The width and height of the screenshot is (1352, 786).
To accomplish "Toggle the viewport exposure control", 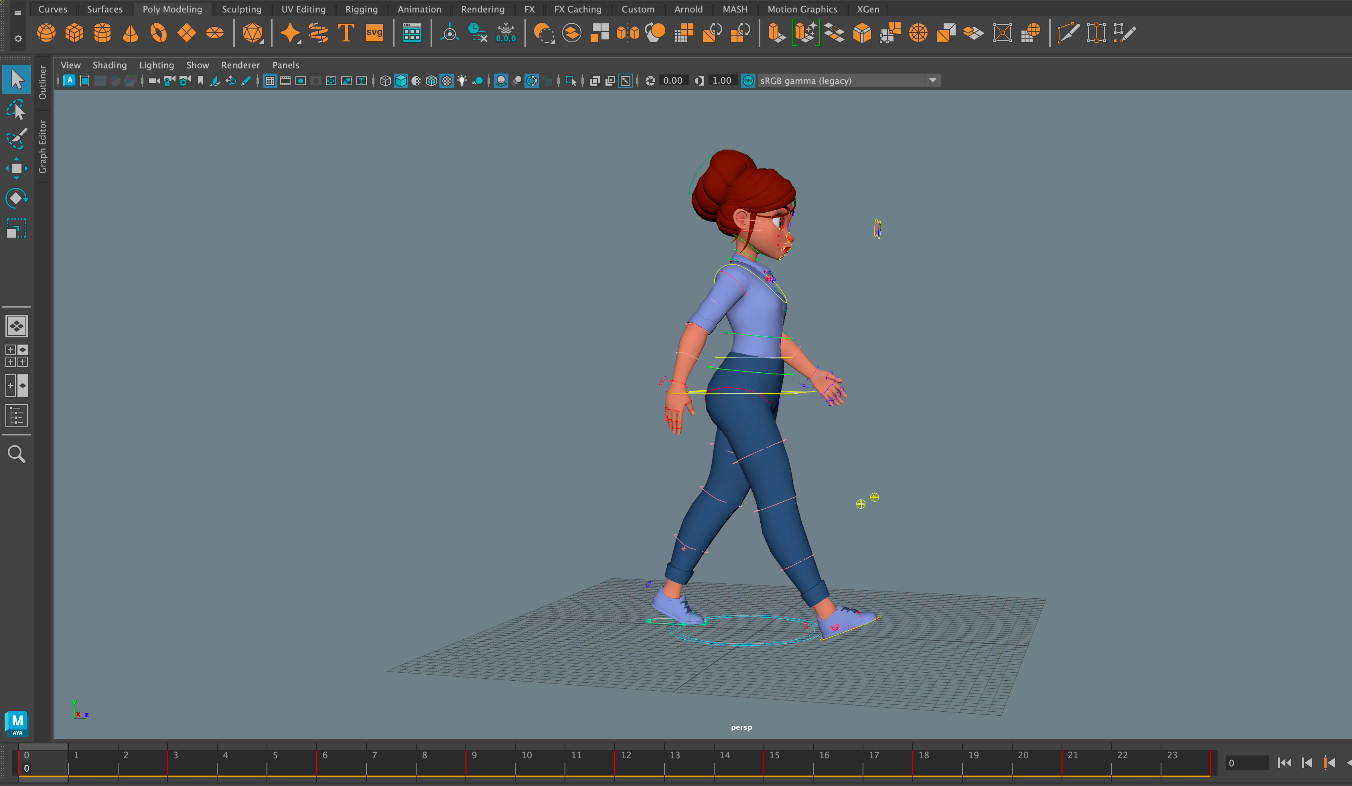I will coord(650,81).
